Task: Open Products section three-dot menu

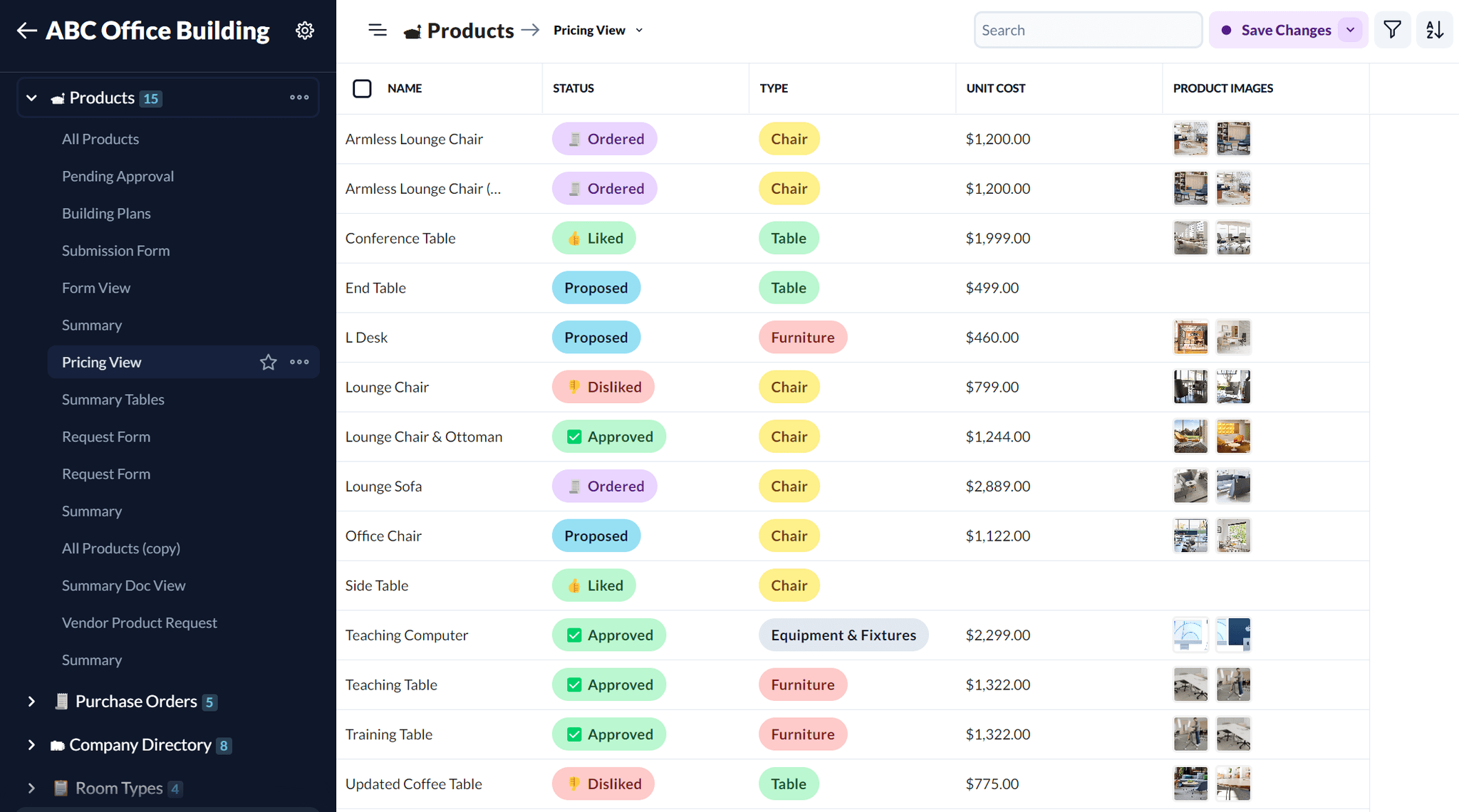Action: coord(300,98)
